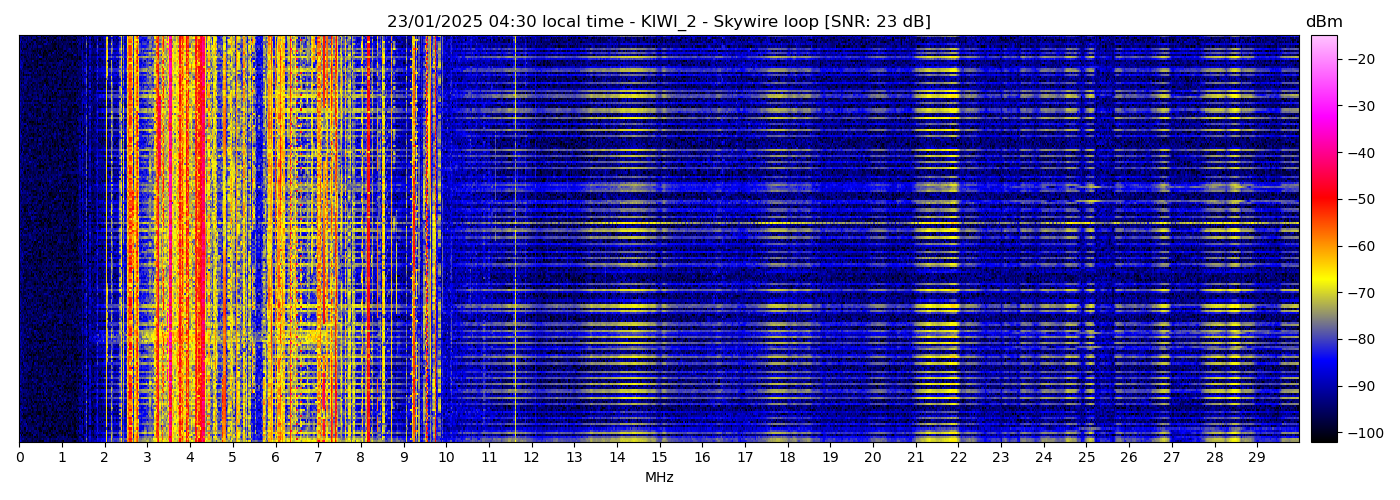The width and height of the screenshot is (1400, 500).
Task: Click the 29 MHz tick label
Action: [x=1257, y=457]
